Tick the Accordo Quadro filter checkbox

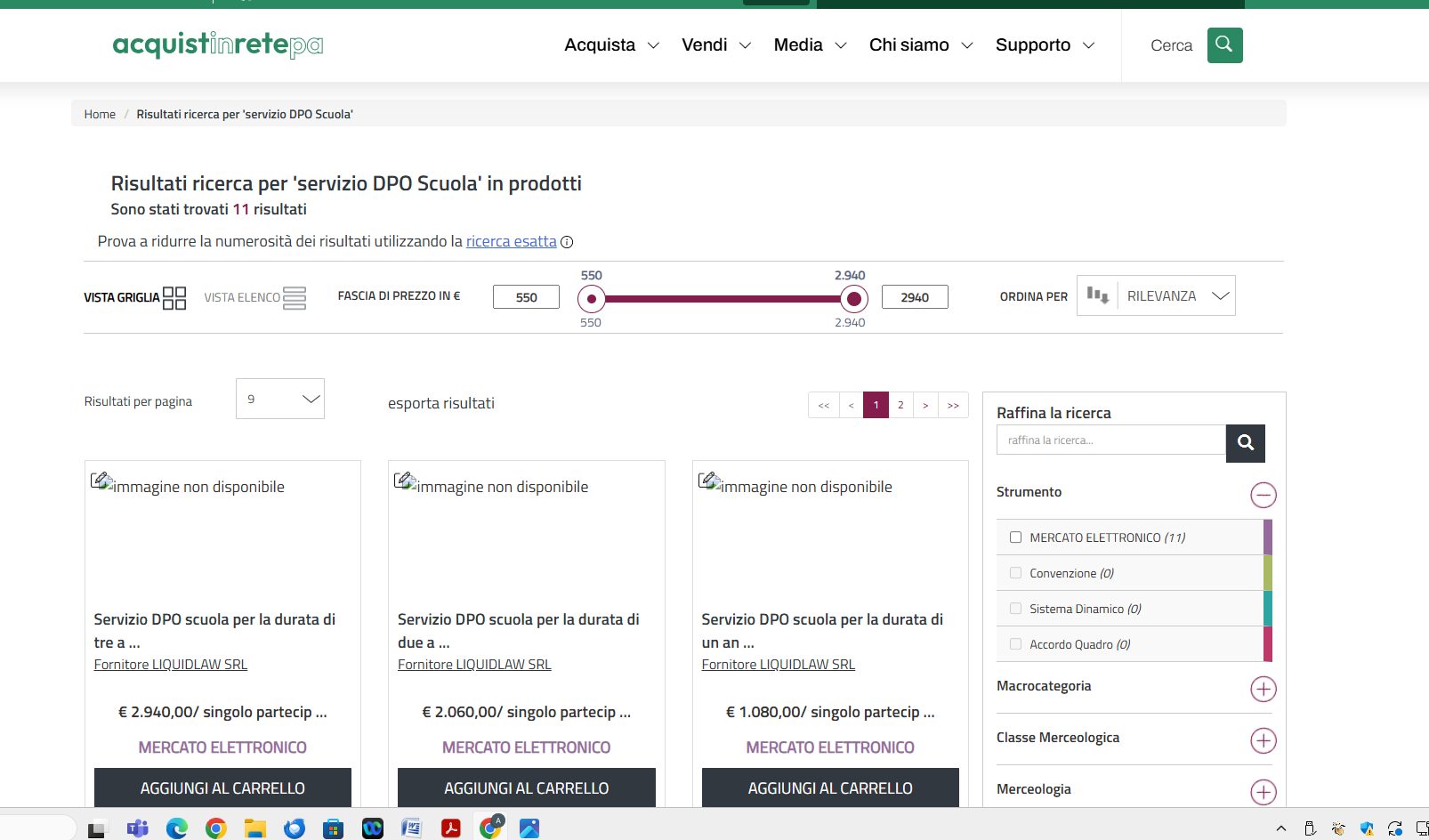pyautogui.click(x=1015, y=644)
